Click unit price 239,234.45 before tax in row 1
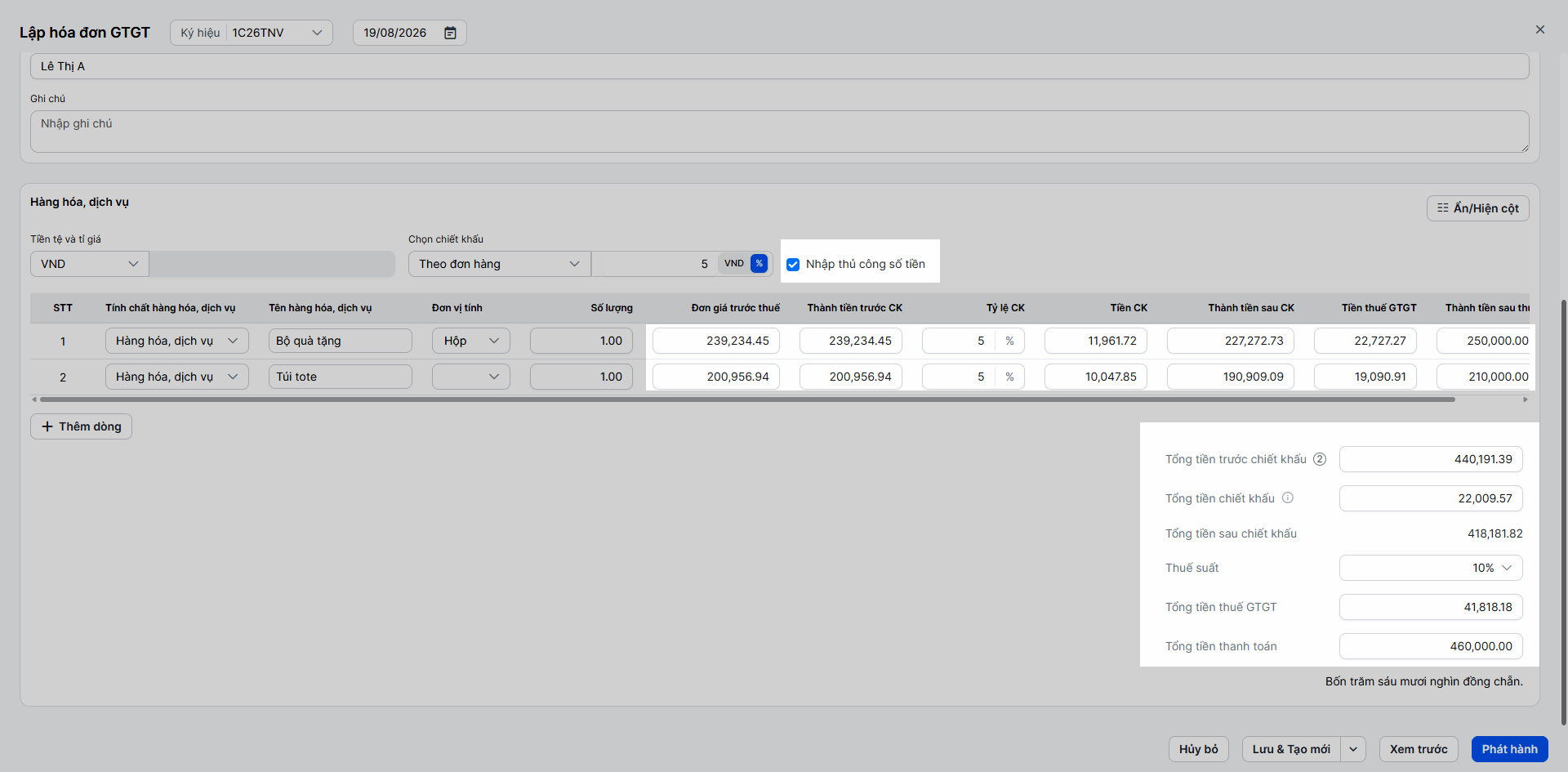Screen dimensions: 1568x772 pyautogui.click(x=716, y=341)
